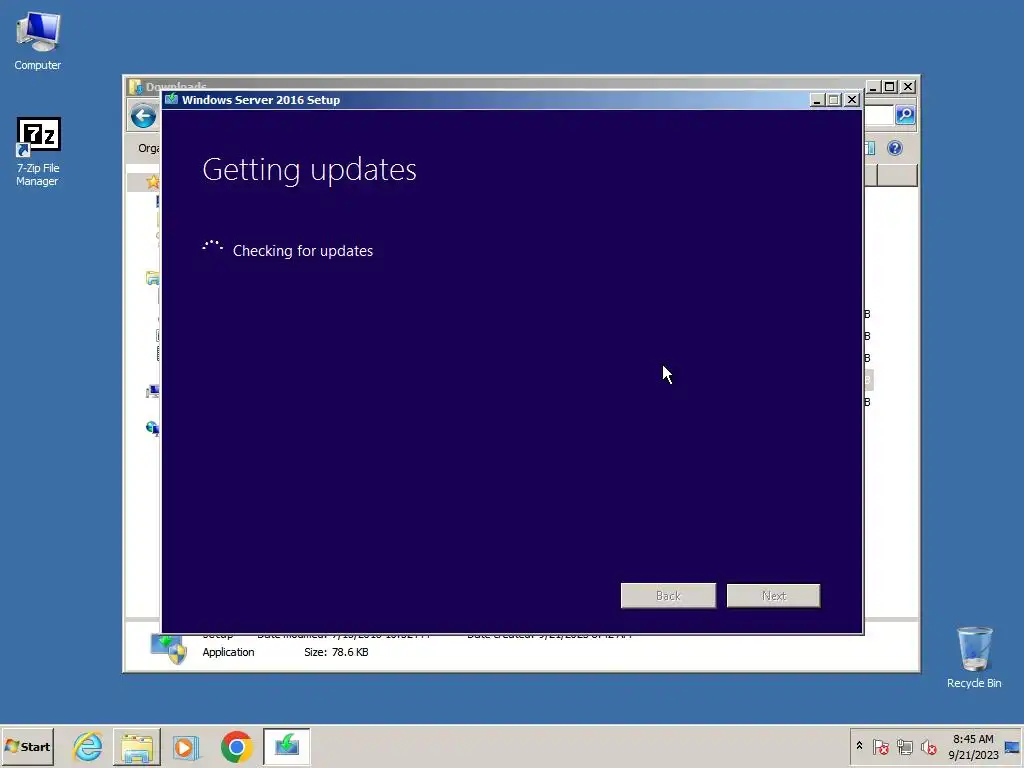Launch Google Chrome from the taskbar
Screen dimensions: 1024x768
(x=236, y=746)
